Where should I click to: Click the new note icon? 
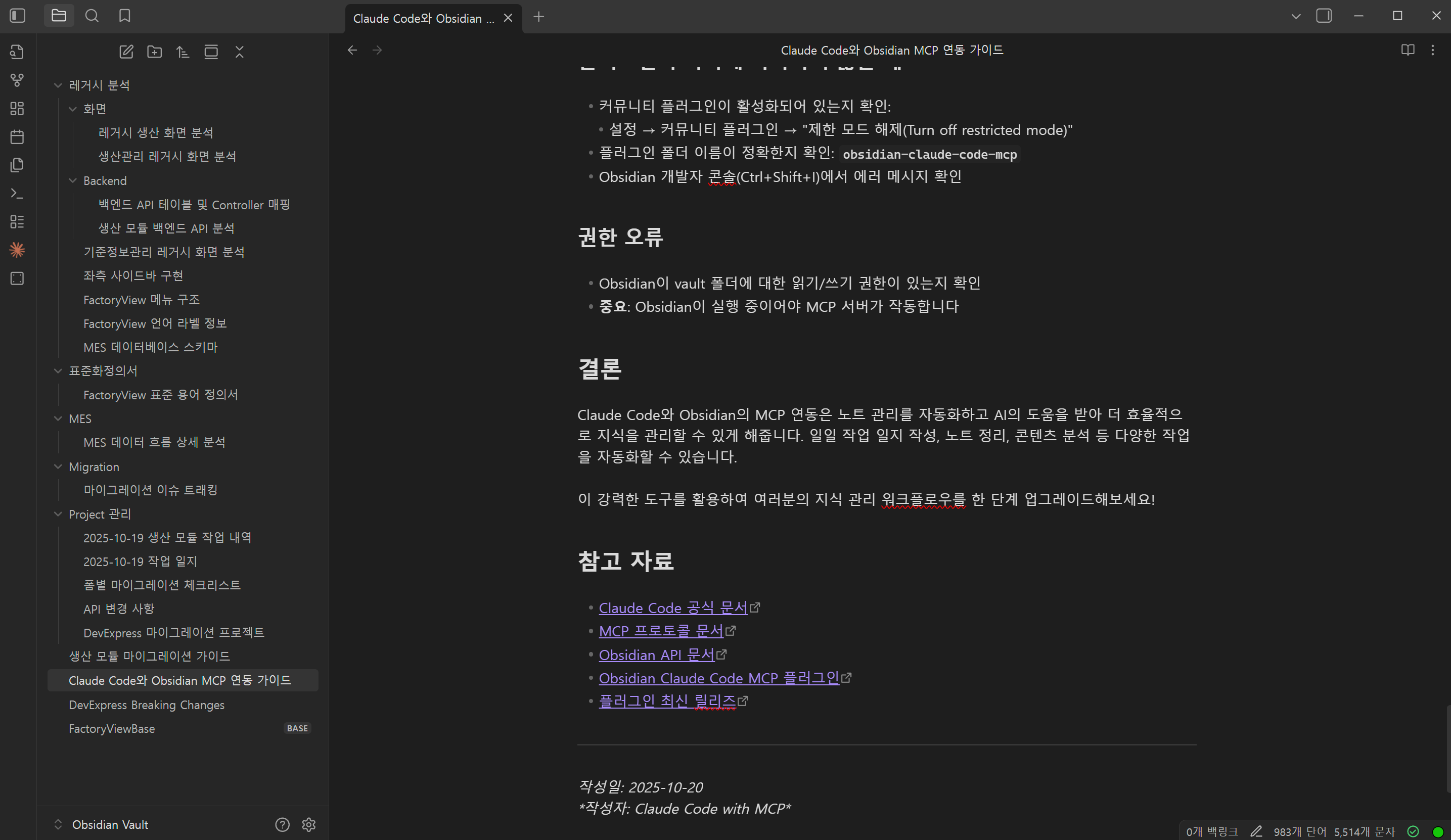(x=126, y=52)
